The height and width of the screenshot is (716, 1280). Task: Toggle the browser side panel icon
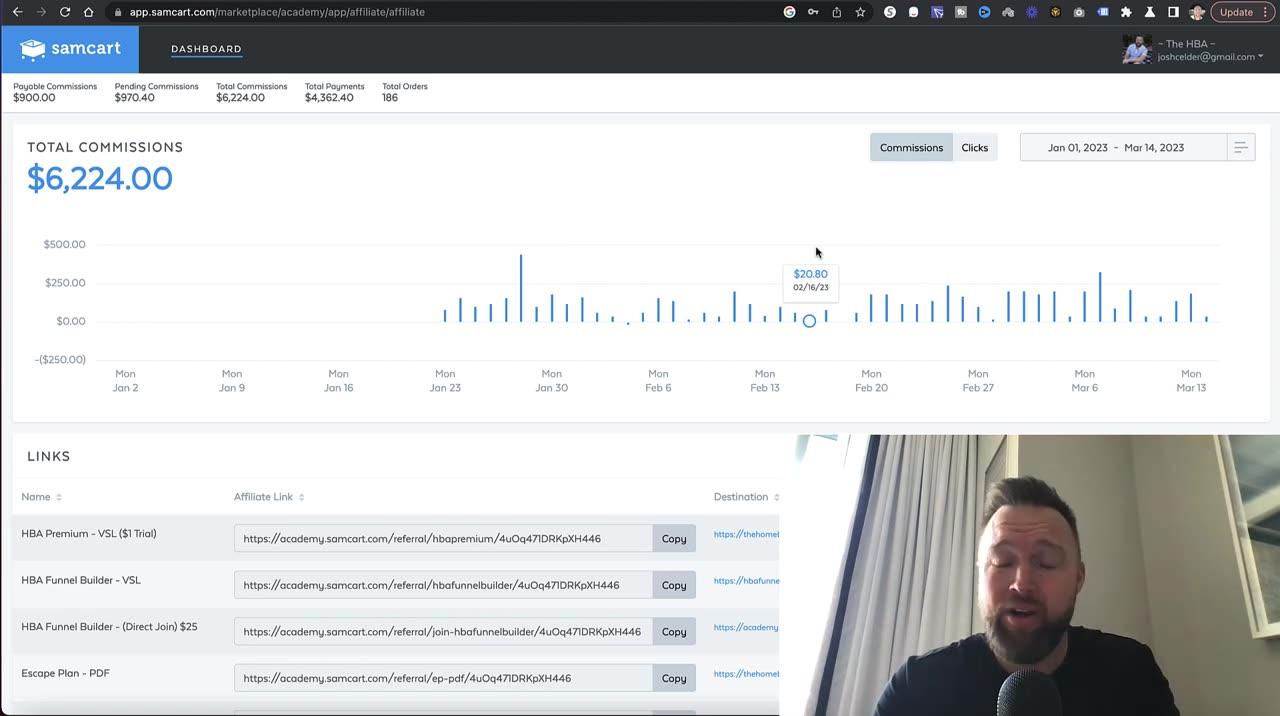click(1173, 12)
